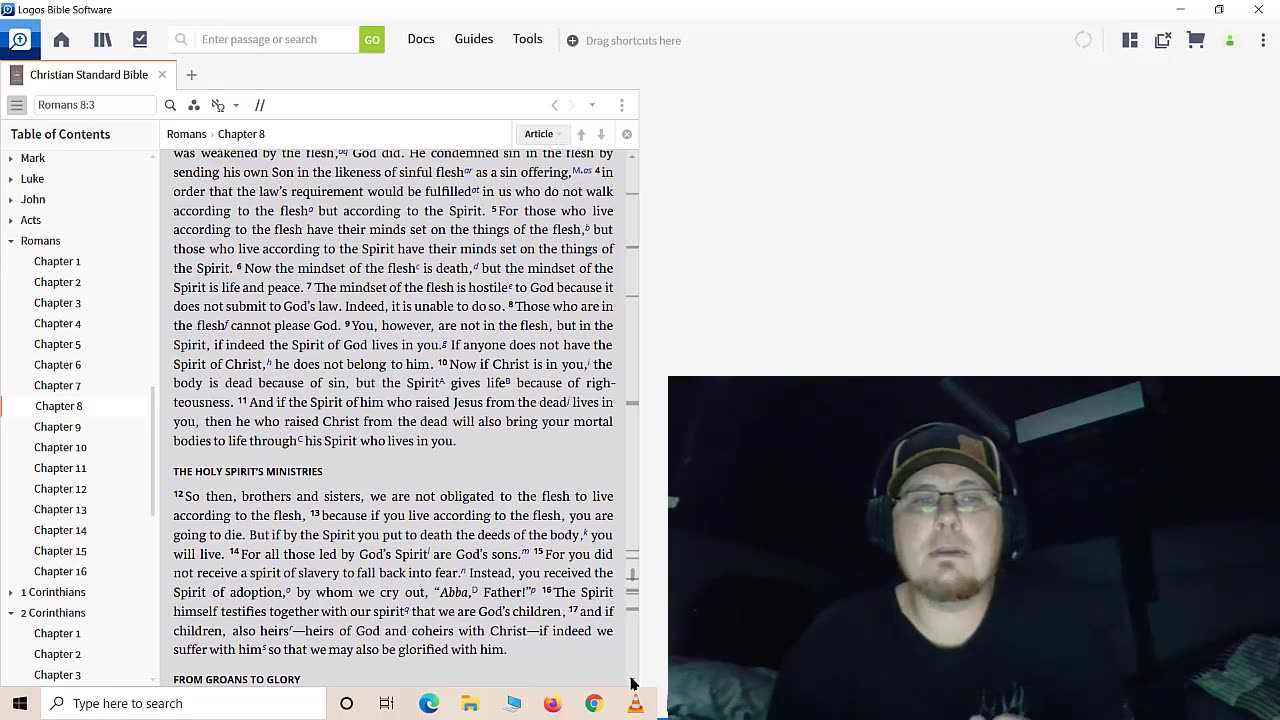This screenshot has width=1280, height=720.
Task: Expand the 1 Corinthians tree node
Action: point(11,592)
